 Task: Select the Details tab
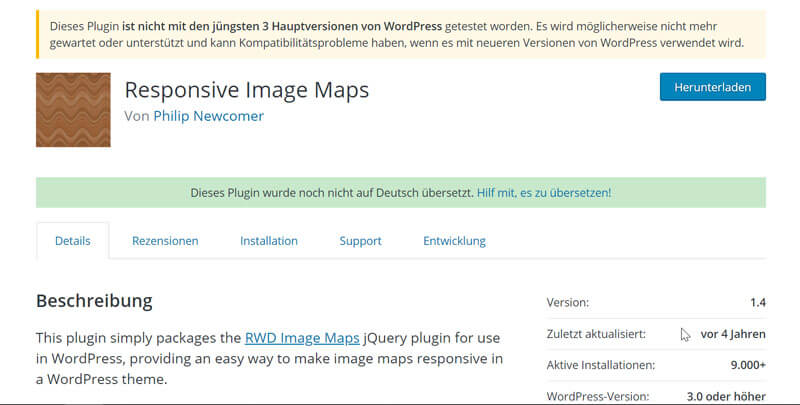[x=72, y=241]
